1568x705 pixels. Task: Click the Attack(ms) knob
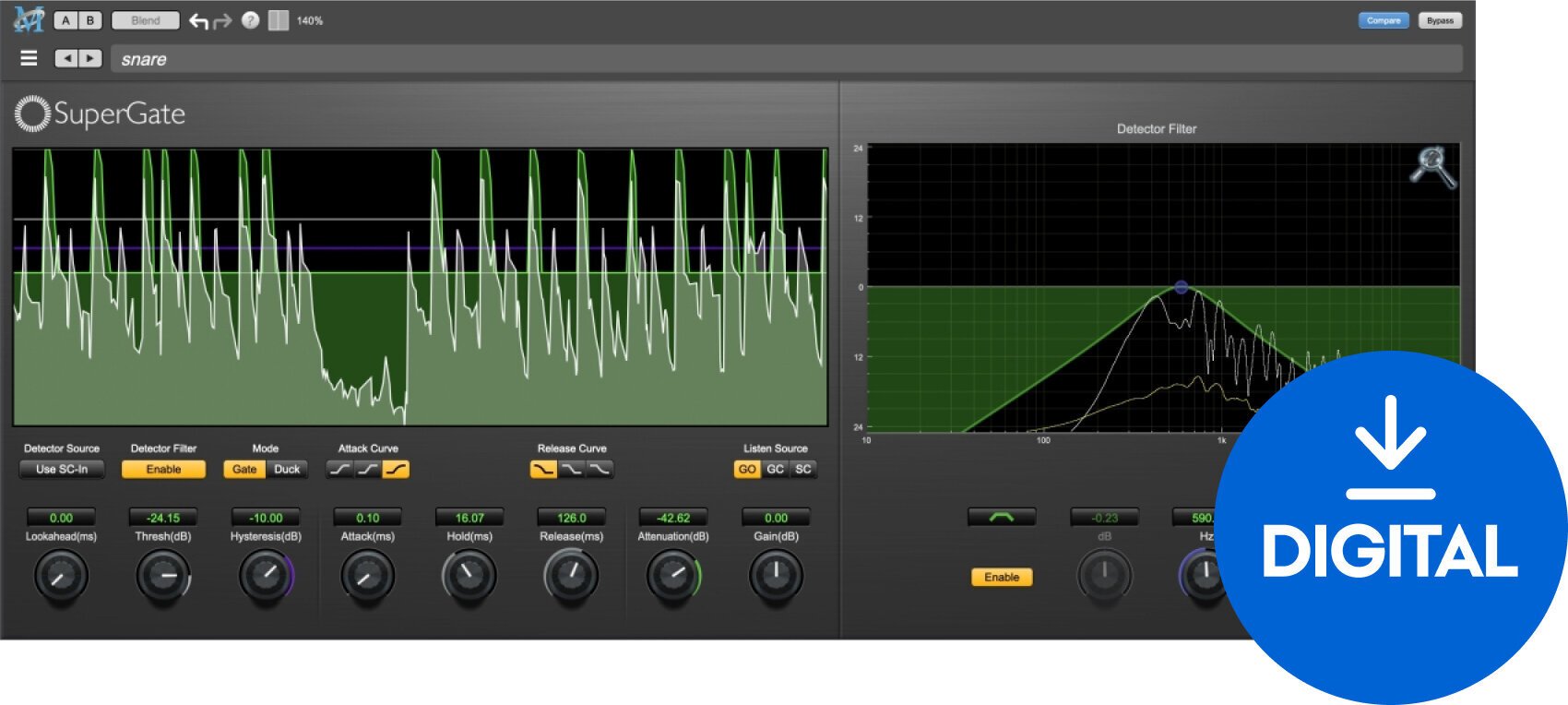pyautogui.click(x=367, y=576)
